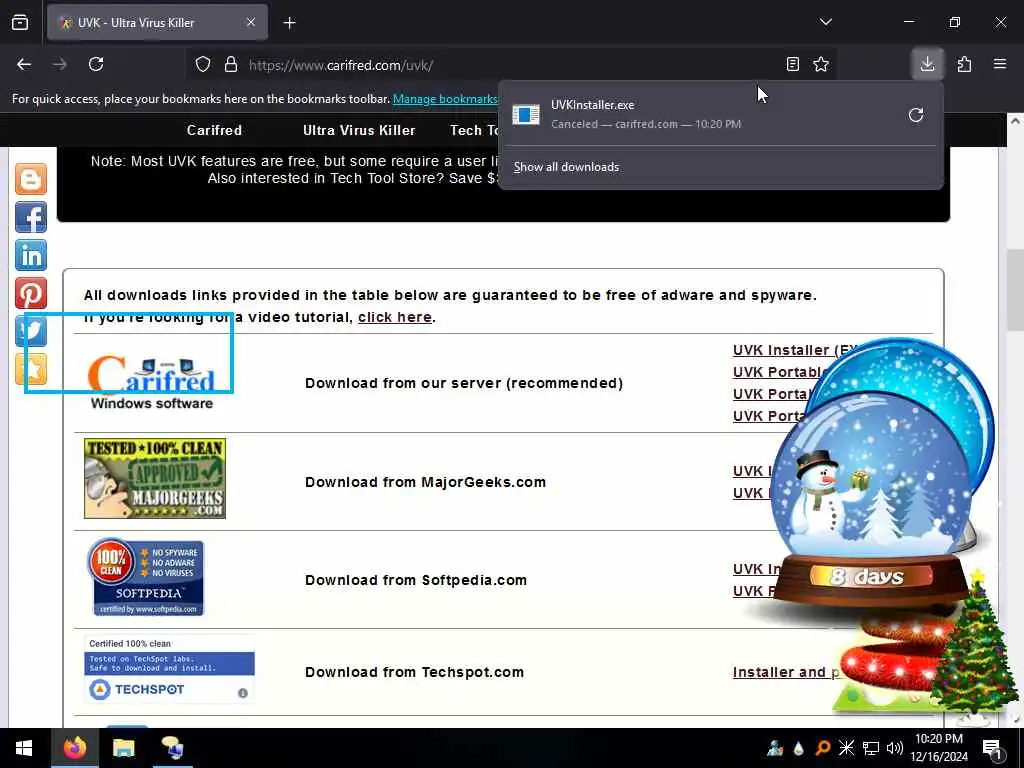Click the Softpedia 100% clean badge
This screenshot has width=1024, height=768.
(146, 577)
